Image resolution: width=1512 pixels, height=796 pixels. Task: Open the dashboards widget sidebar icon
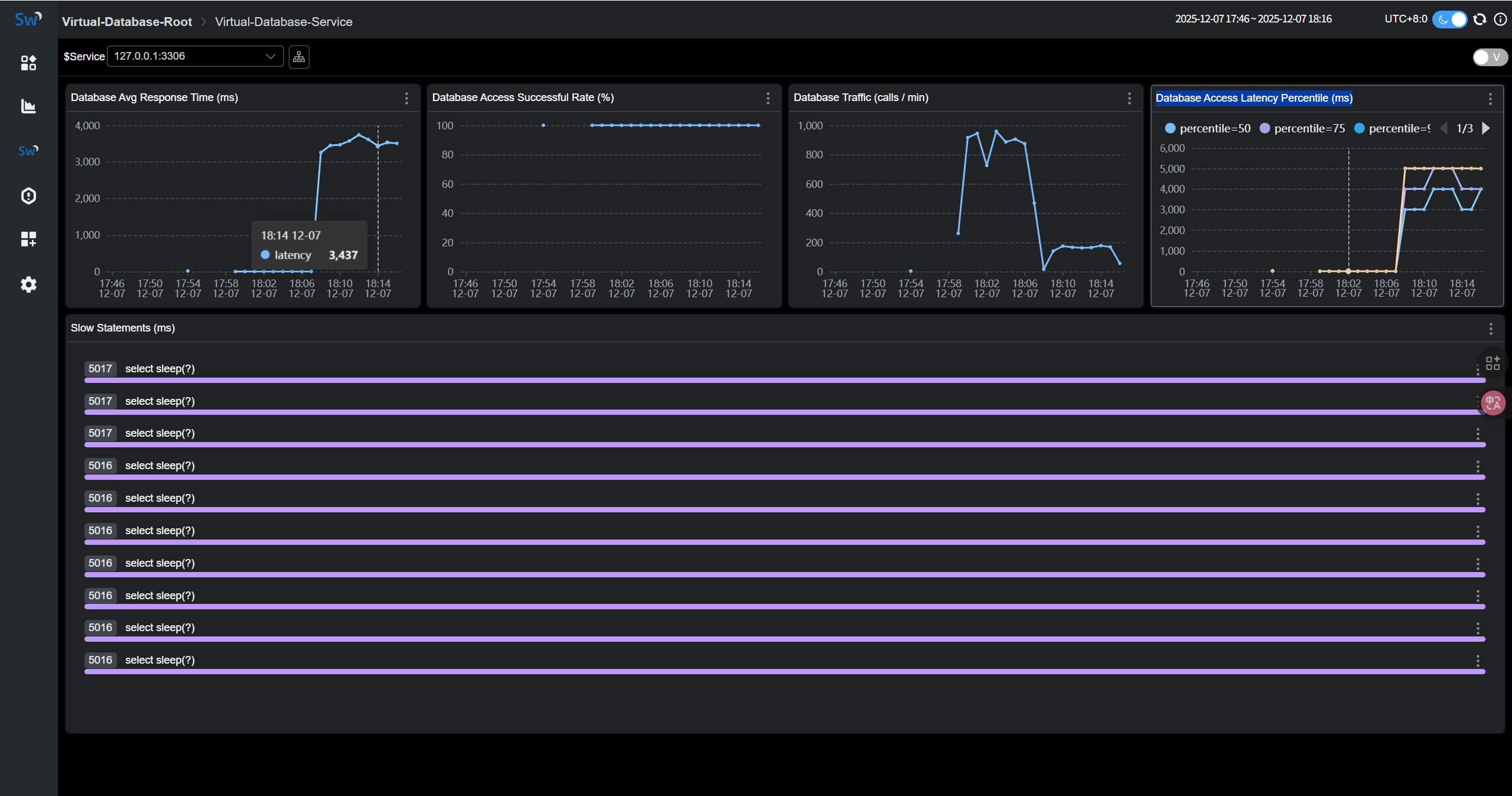pyautogui.click(x=28, y=63)
